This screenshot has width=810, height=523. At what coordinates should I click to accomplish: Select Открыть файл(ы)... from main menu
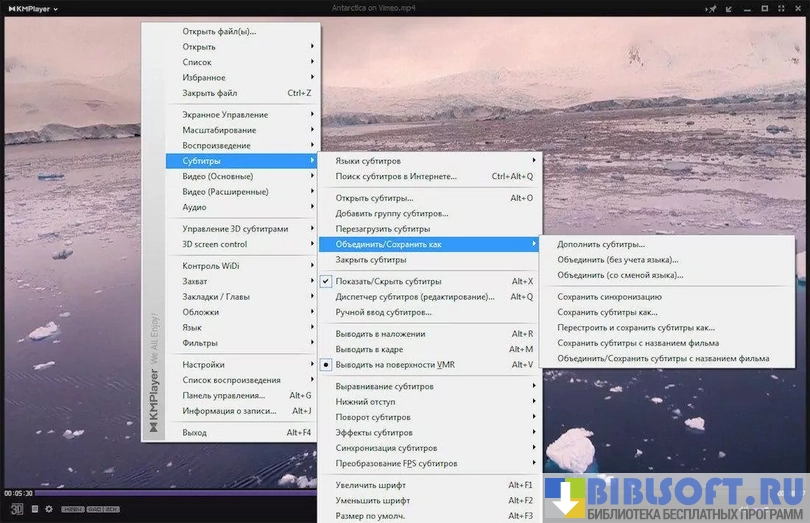click(x=219, y=31)
